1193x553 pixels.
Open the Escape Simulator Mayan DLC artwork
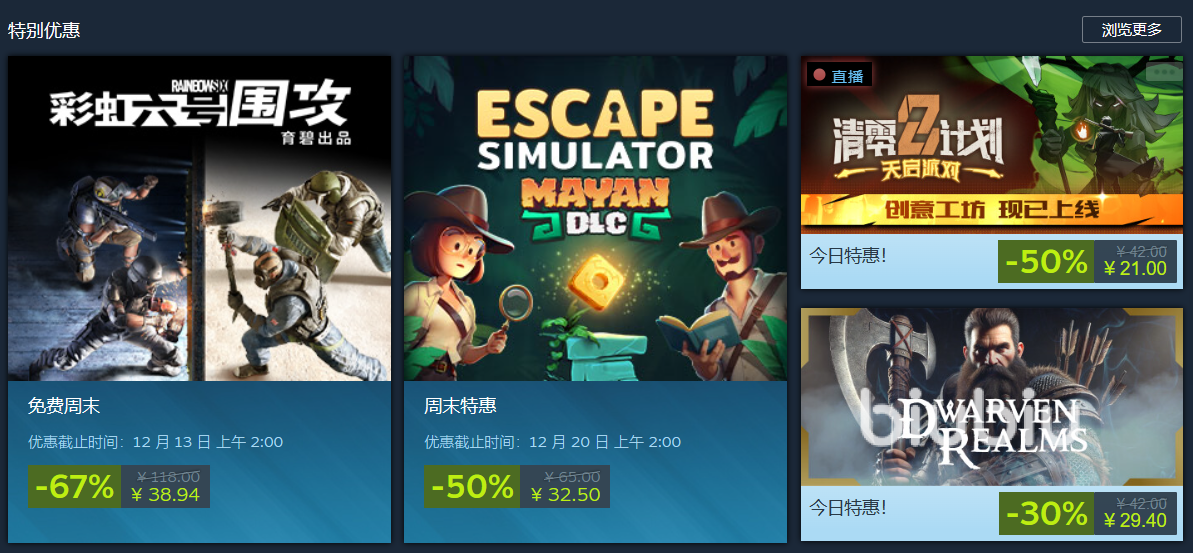pyautogui.click(x=595, y=218)
